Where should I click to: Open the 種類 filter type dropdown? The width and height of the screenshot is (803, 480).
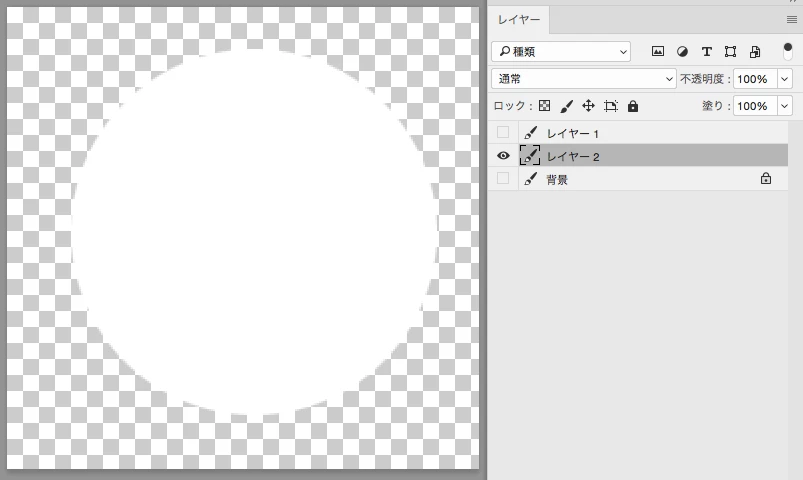(561, 51)
